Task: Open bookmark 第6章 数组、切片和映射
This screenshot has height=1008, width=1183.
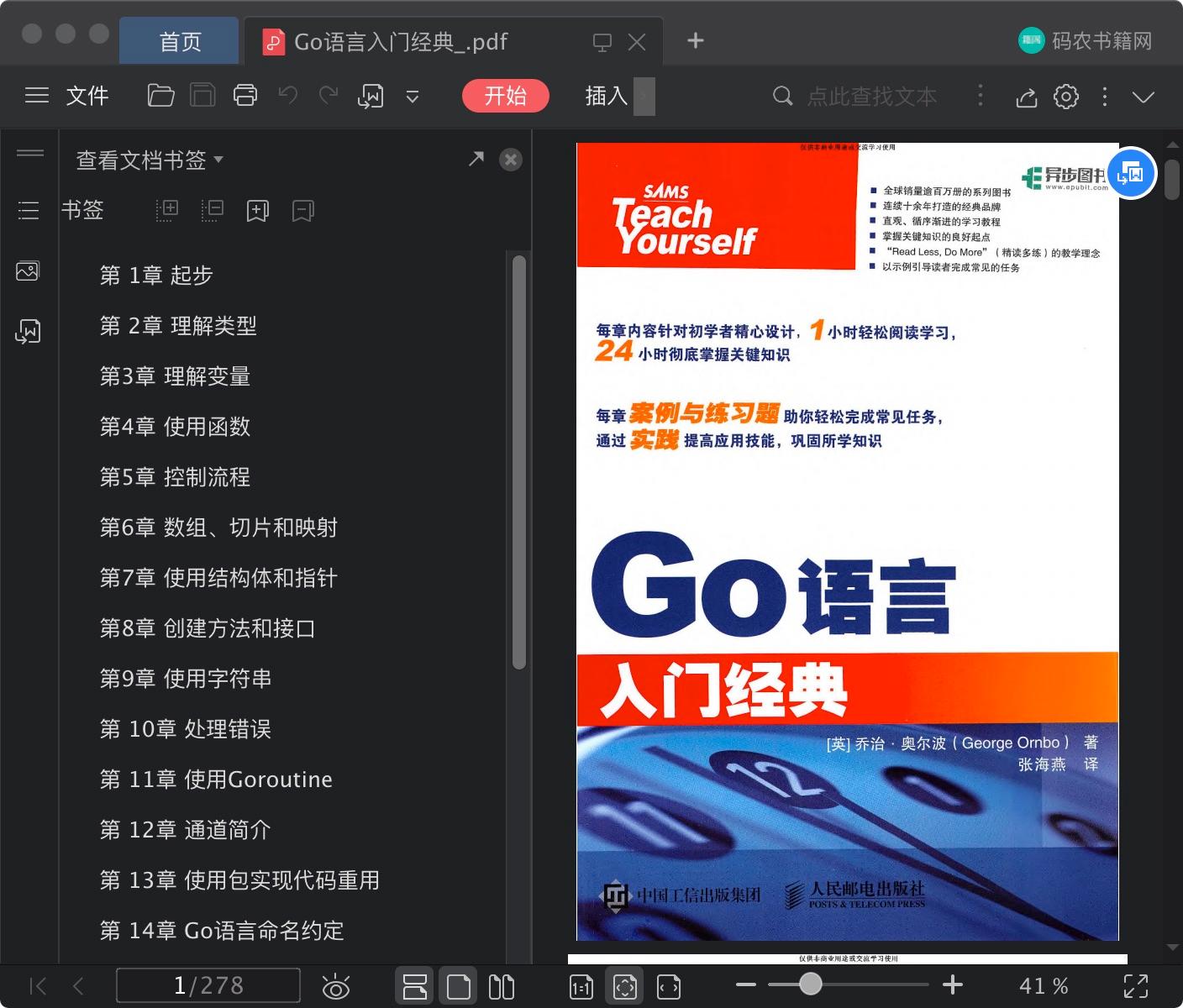Action: (x=218, y=528)
